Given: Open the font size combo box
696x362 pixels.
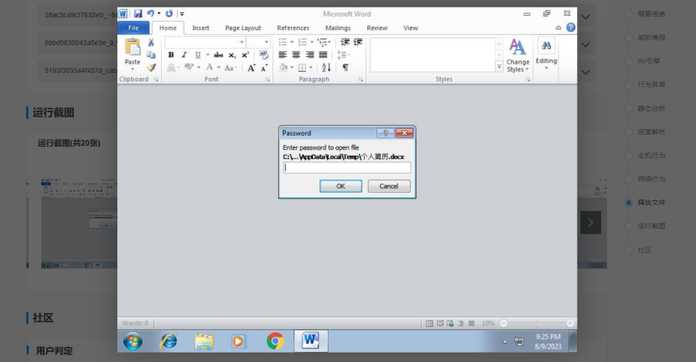Looking at the screenshot, I should [258, 42].
